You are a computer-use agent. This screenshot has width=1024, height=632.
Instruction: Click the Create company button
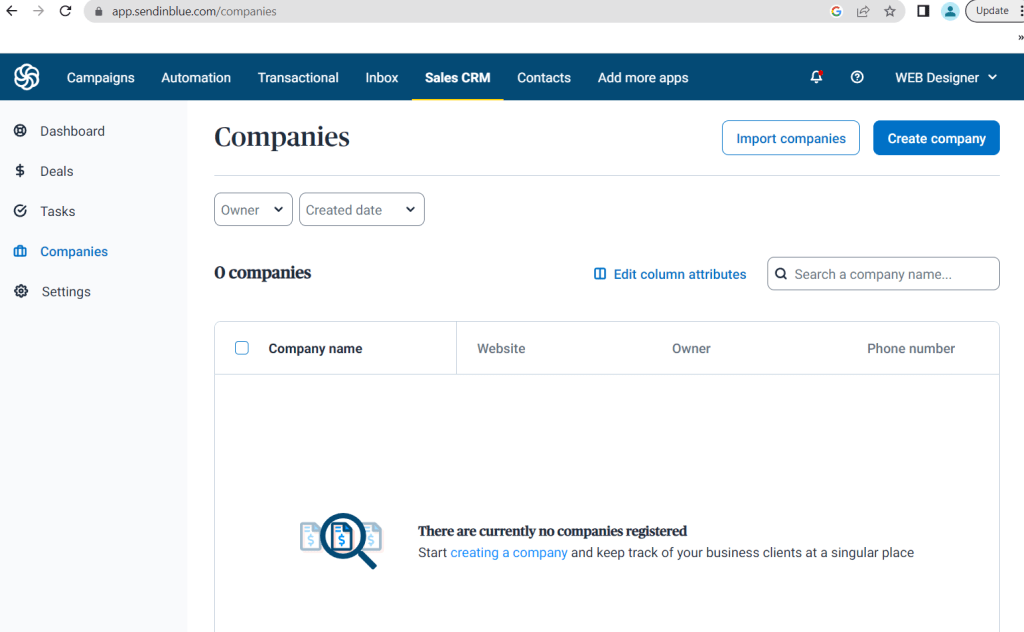point(936,138)
